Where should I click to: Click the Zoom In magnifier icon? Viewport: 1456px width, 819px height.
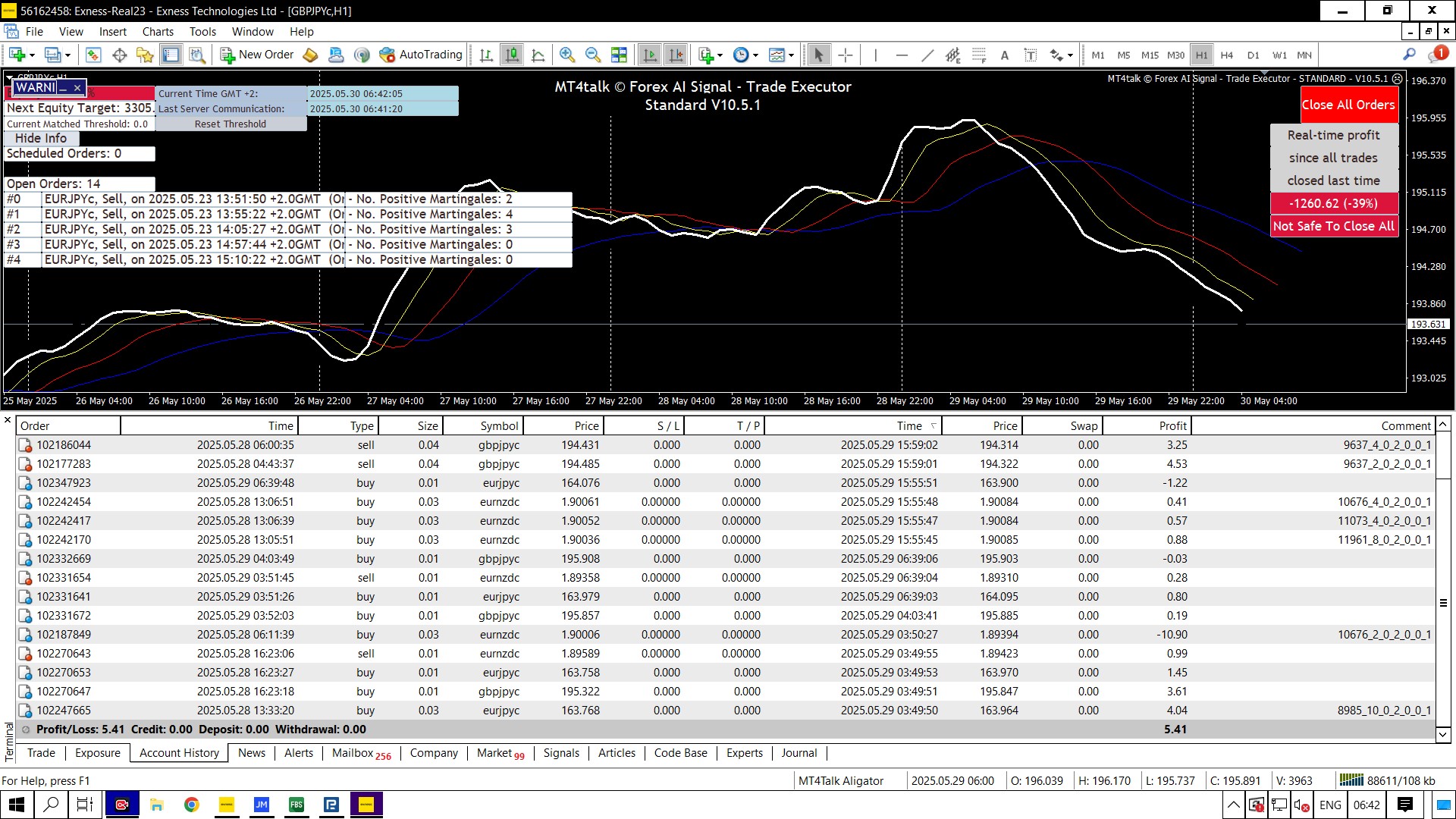click(x=566, y=55)
